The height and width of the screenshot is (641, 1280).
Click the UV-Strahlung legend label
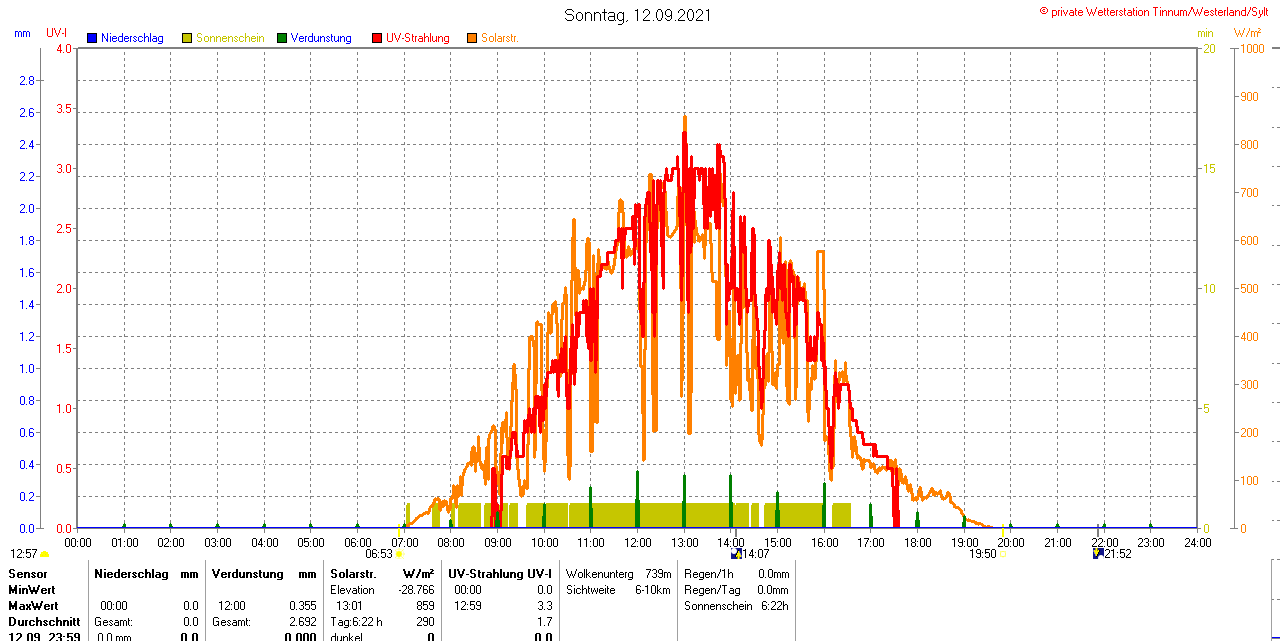click(x=417, y=38)
